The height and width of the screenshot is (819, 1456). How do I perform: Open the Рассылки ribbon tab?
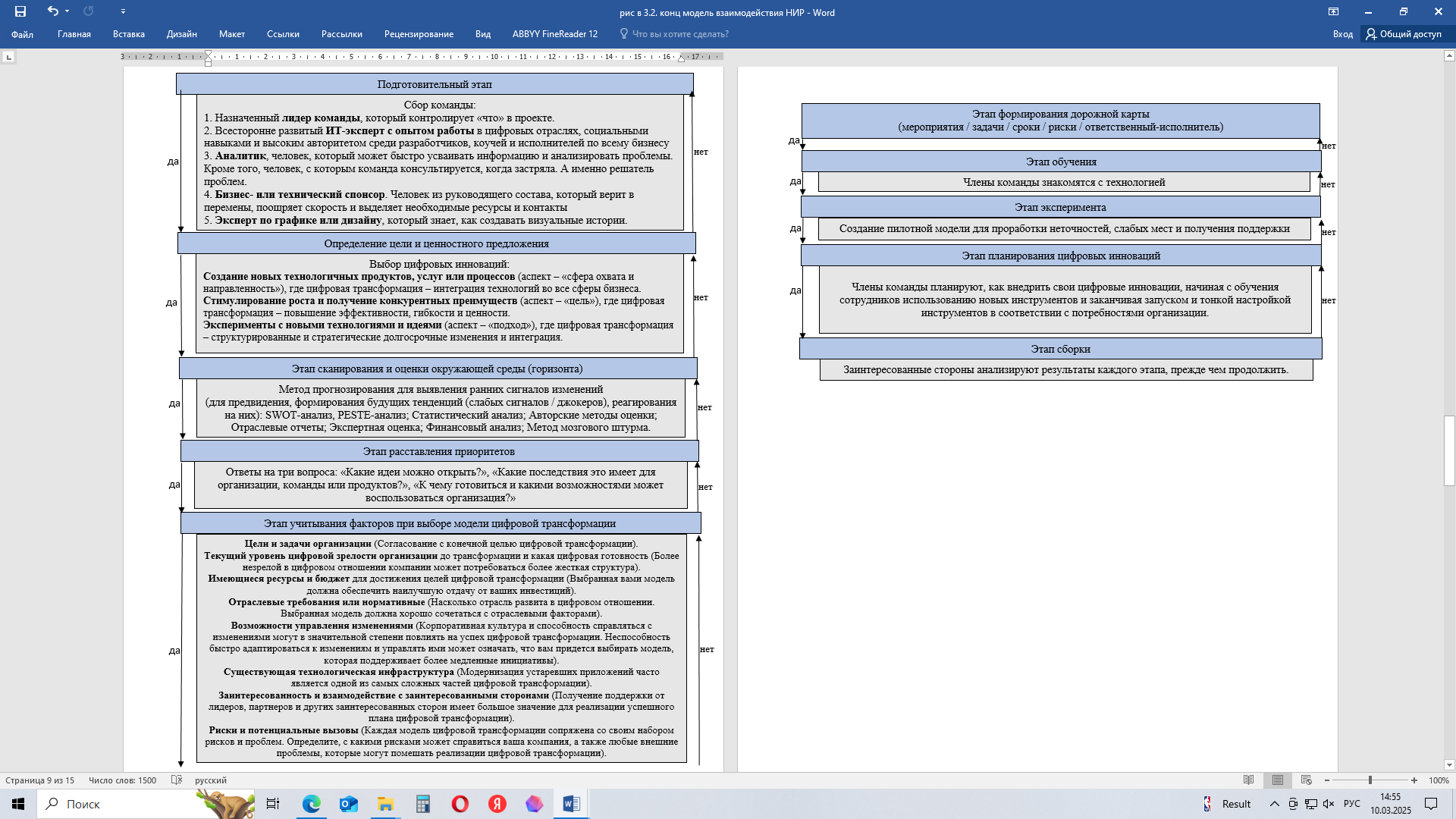click(x=342, y=34)
